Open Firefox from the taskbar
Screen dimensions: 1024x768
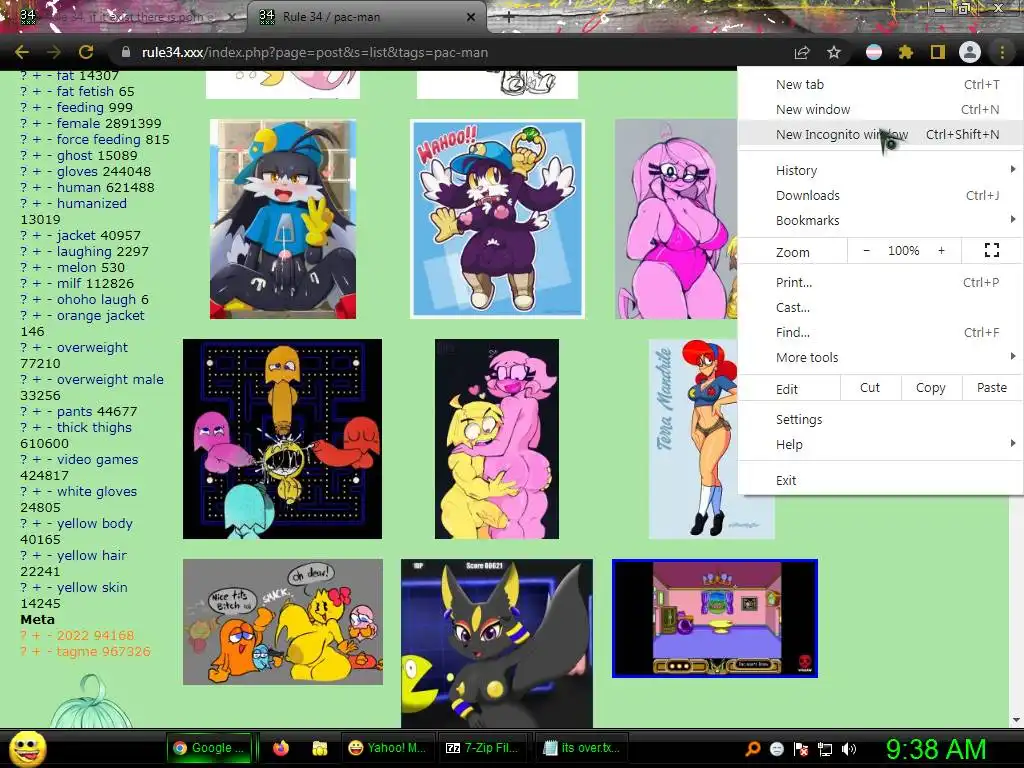tap(281, 748)
